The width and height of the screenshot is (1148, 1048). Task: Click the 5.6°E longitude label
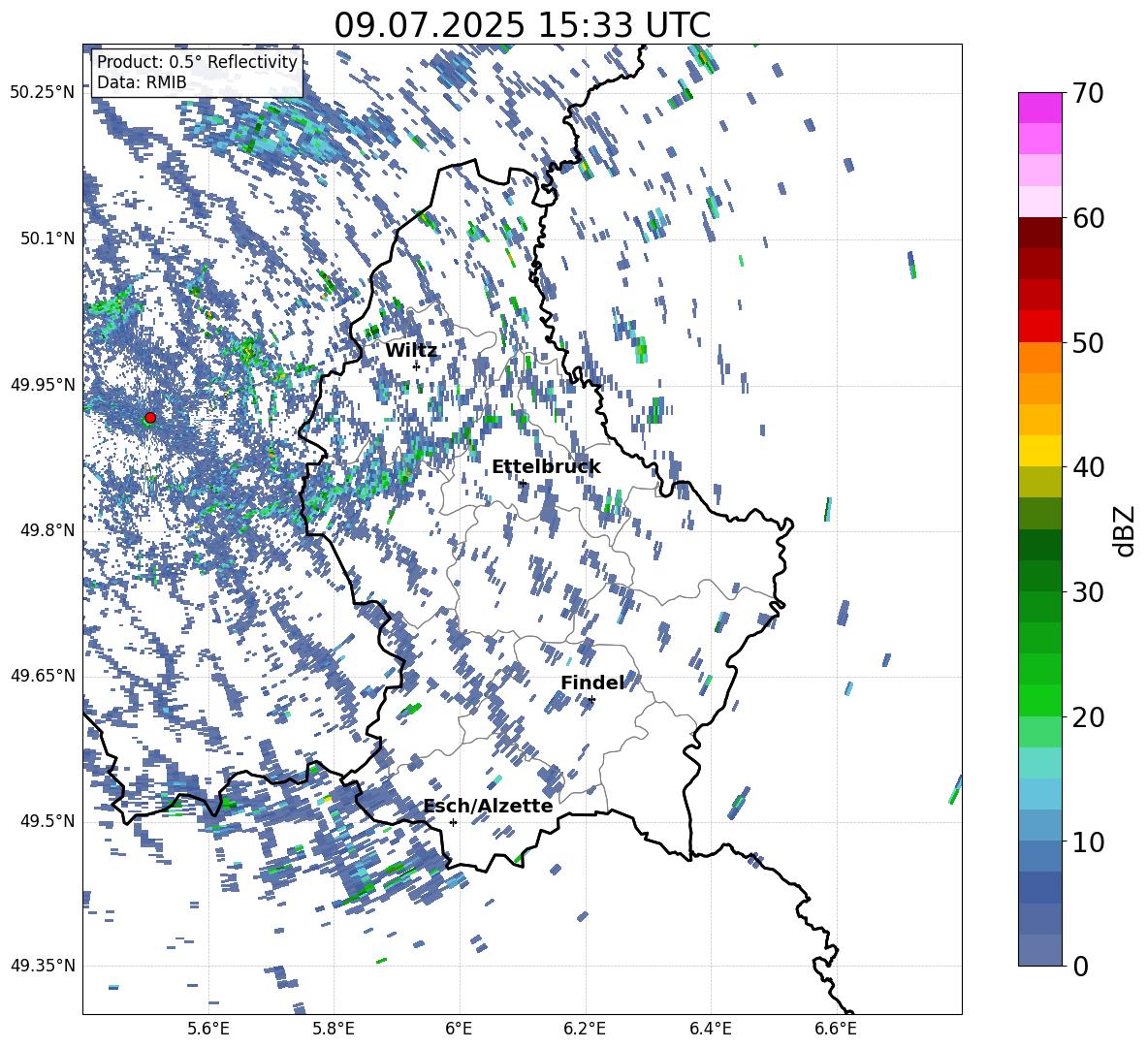pyautogui.click(x=208, y=1029)
